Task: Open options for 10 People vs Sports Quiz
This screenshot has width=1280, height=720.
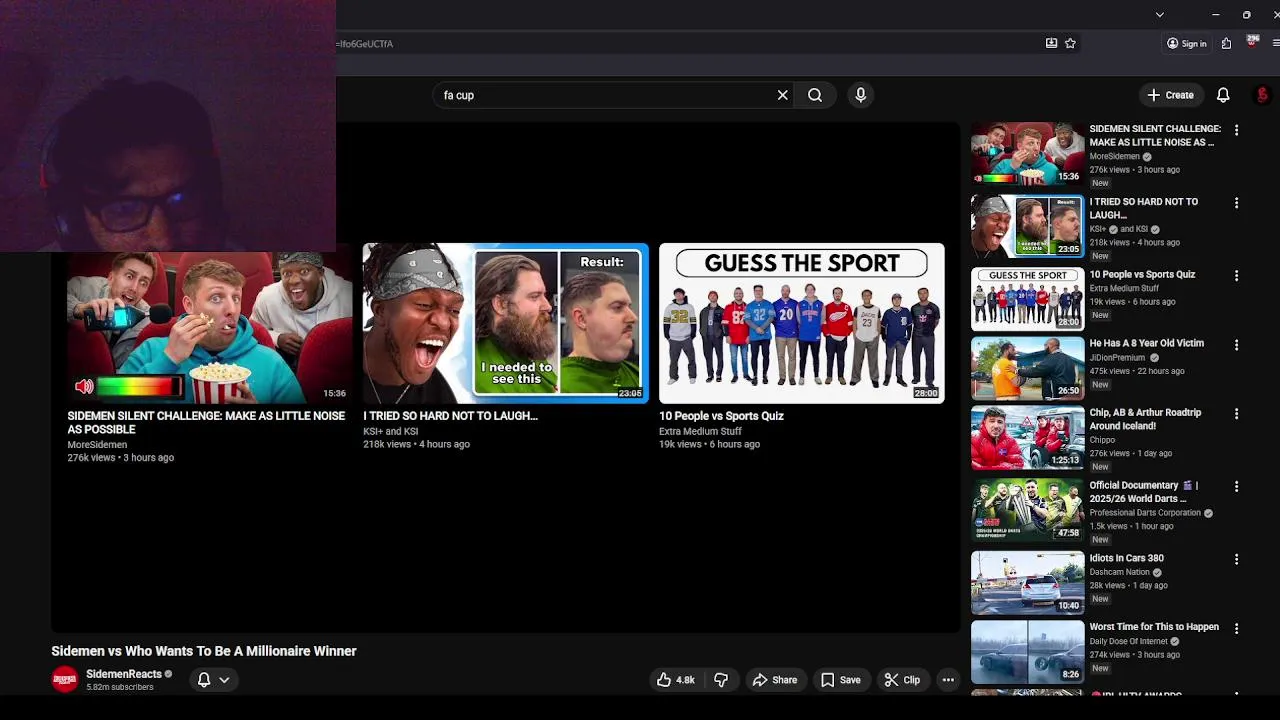Action: 1236,275
